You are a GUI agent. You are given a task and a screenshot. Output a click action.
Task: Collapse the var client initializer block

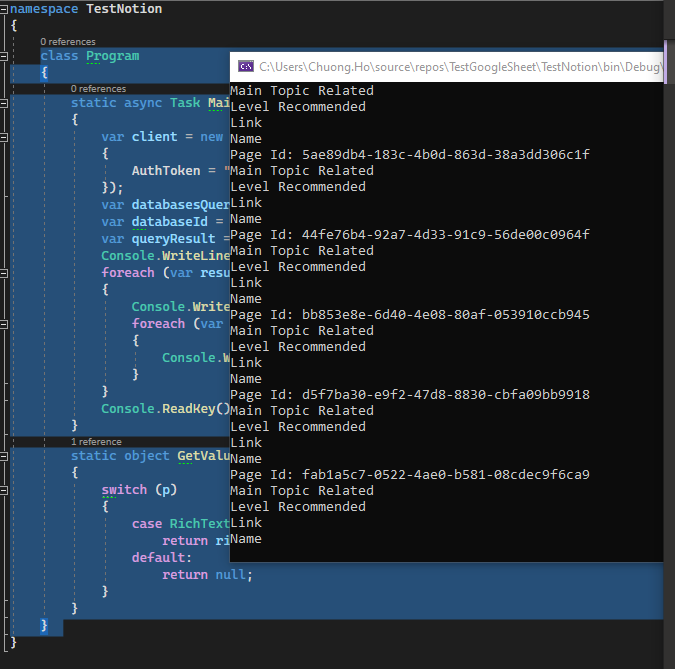coord(3,137)
